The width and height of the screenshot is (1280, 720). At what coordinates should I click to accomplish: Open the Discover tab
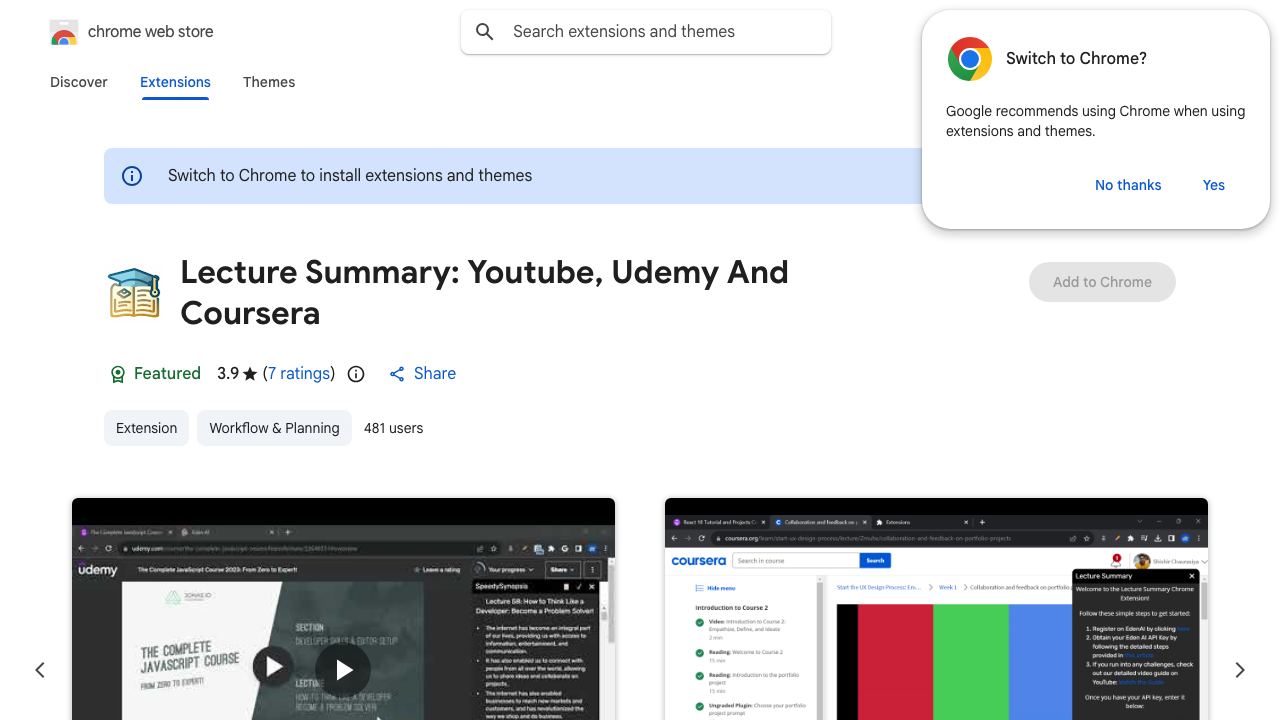point(79,82)
